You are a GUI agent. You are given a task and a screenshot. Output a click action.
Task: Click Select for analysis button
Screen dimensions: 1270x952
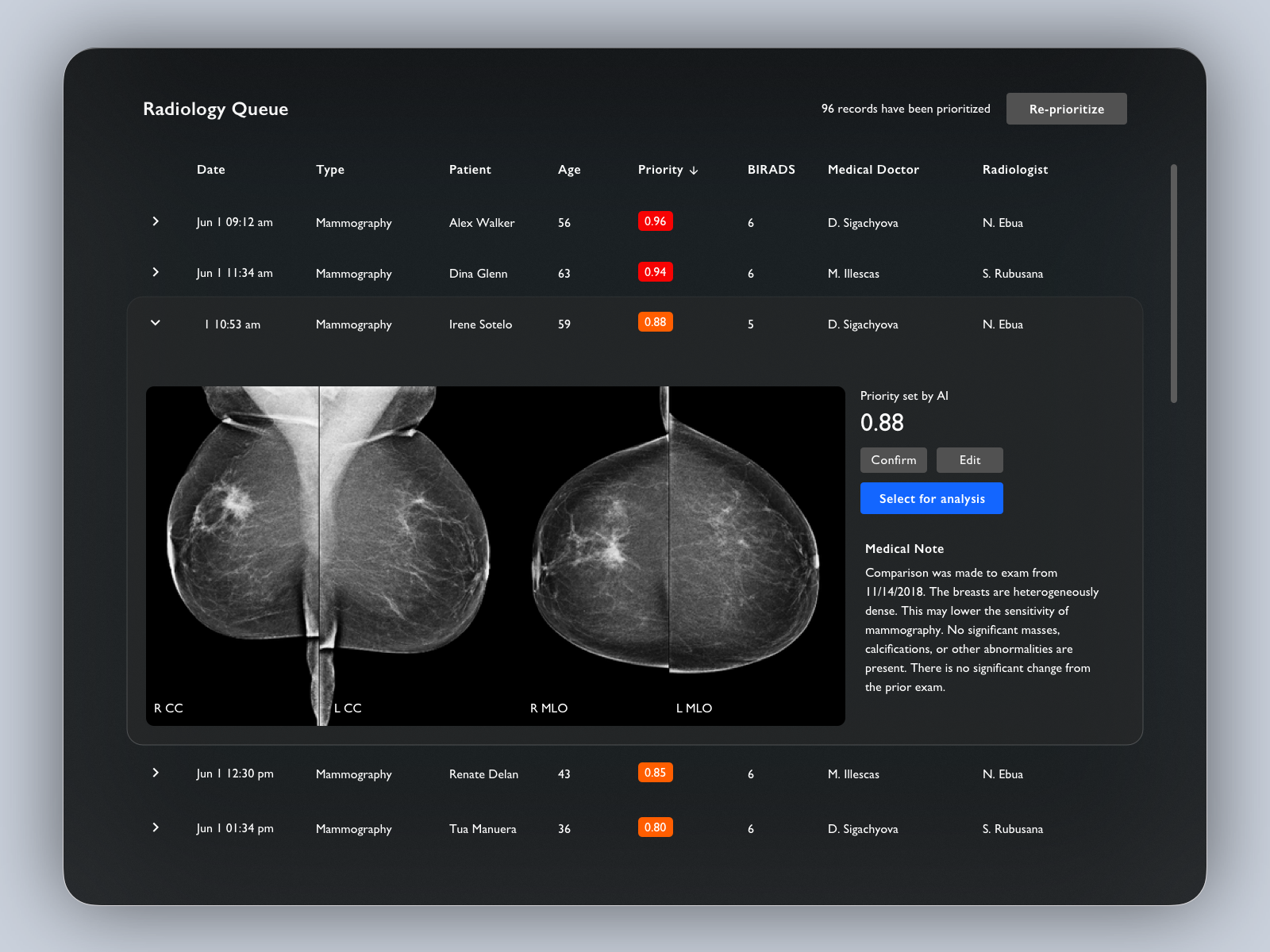coord(931,498)
